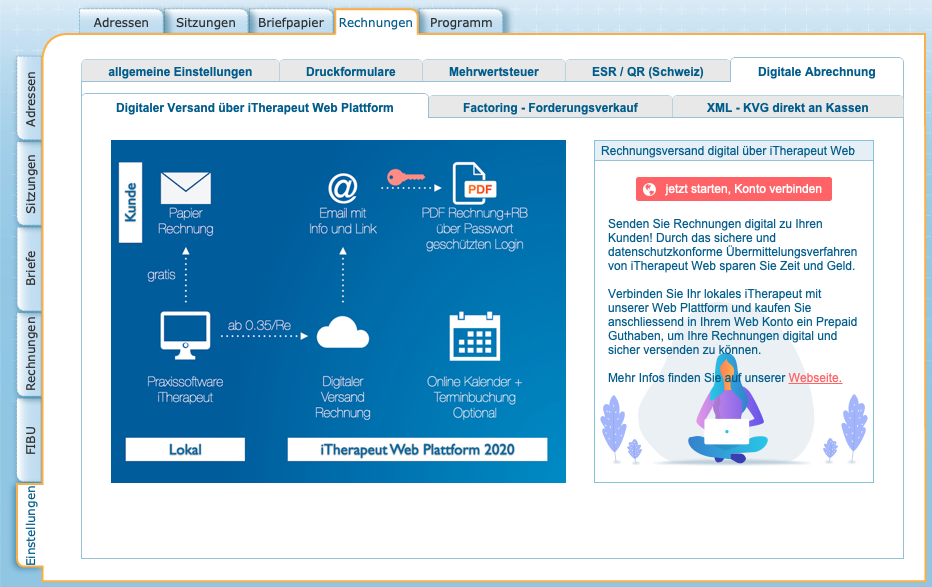This screenshot has height=587, width=932.
Task: Select the Sitzungen vertical side tab
Action: pos(30,184)
